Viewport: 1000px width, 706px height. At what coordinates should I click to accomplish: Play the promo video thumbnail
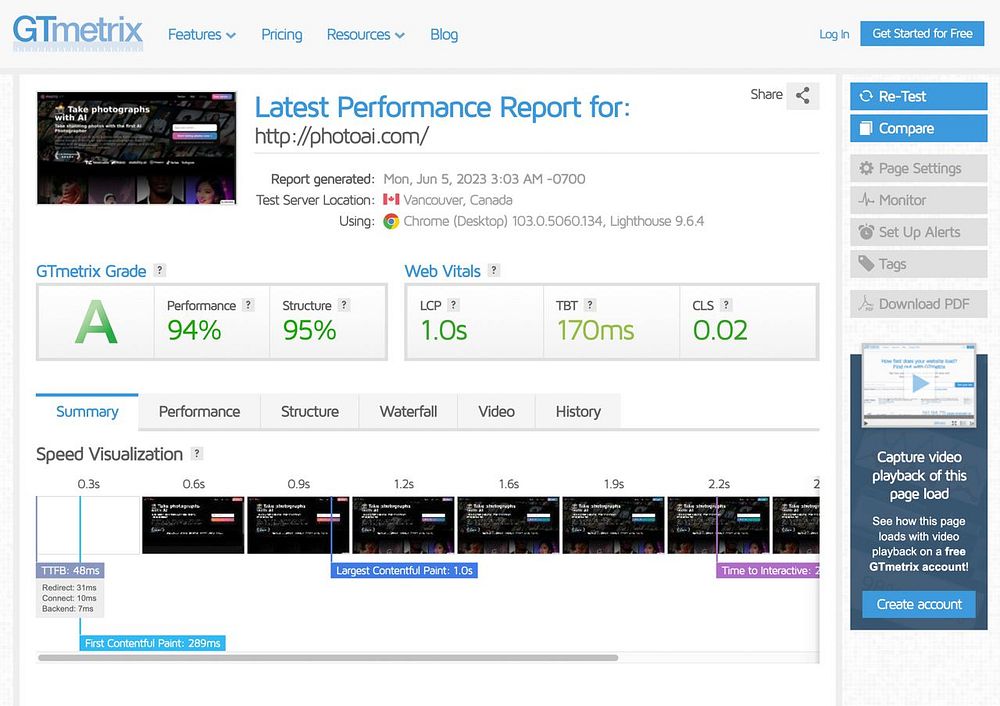pos(919,383)
